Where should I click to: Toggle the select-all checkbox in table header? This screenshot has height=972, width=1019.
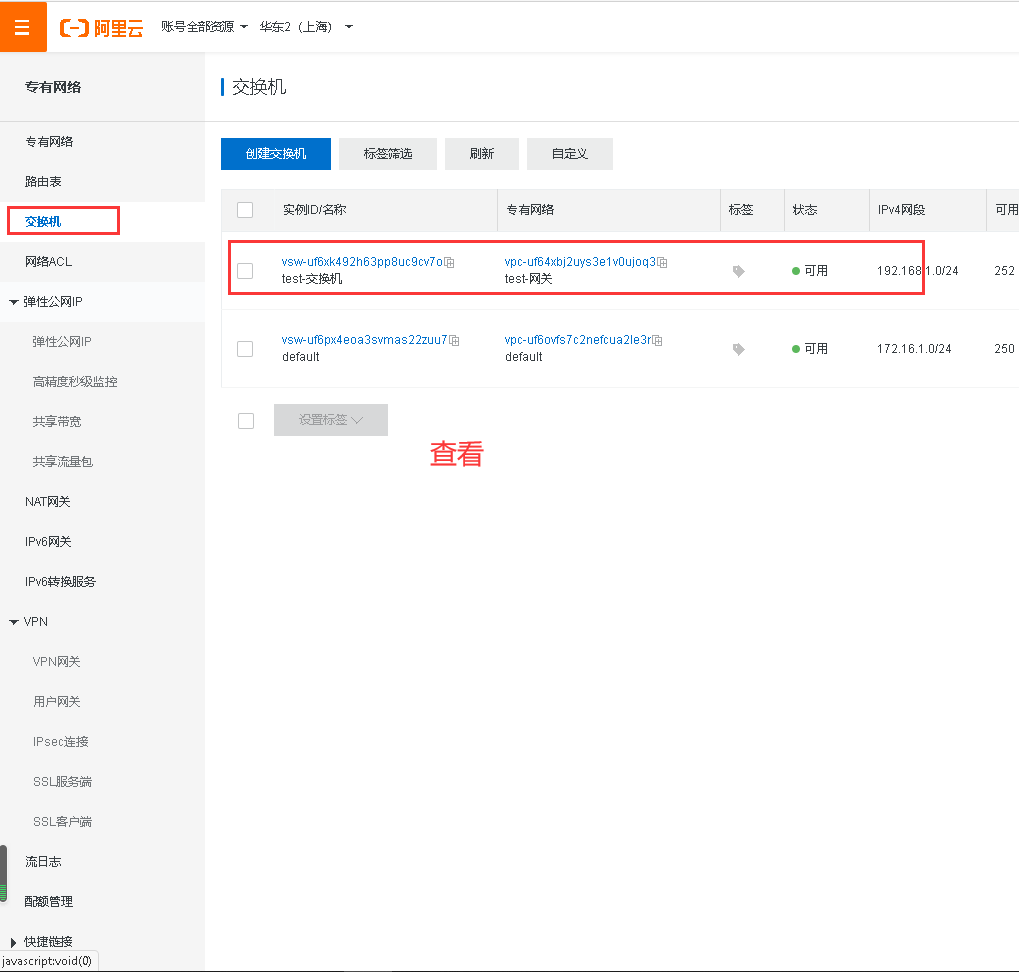pos(245,210)
